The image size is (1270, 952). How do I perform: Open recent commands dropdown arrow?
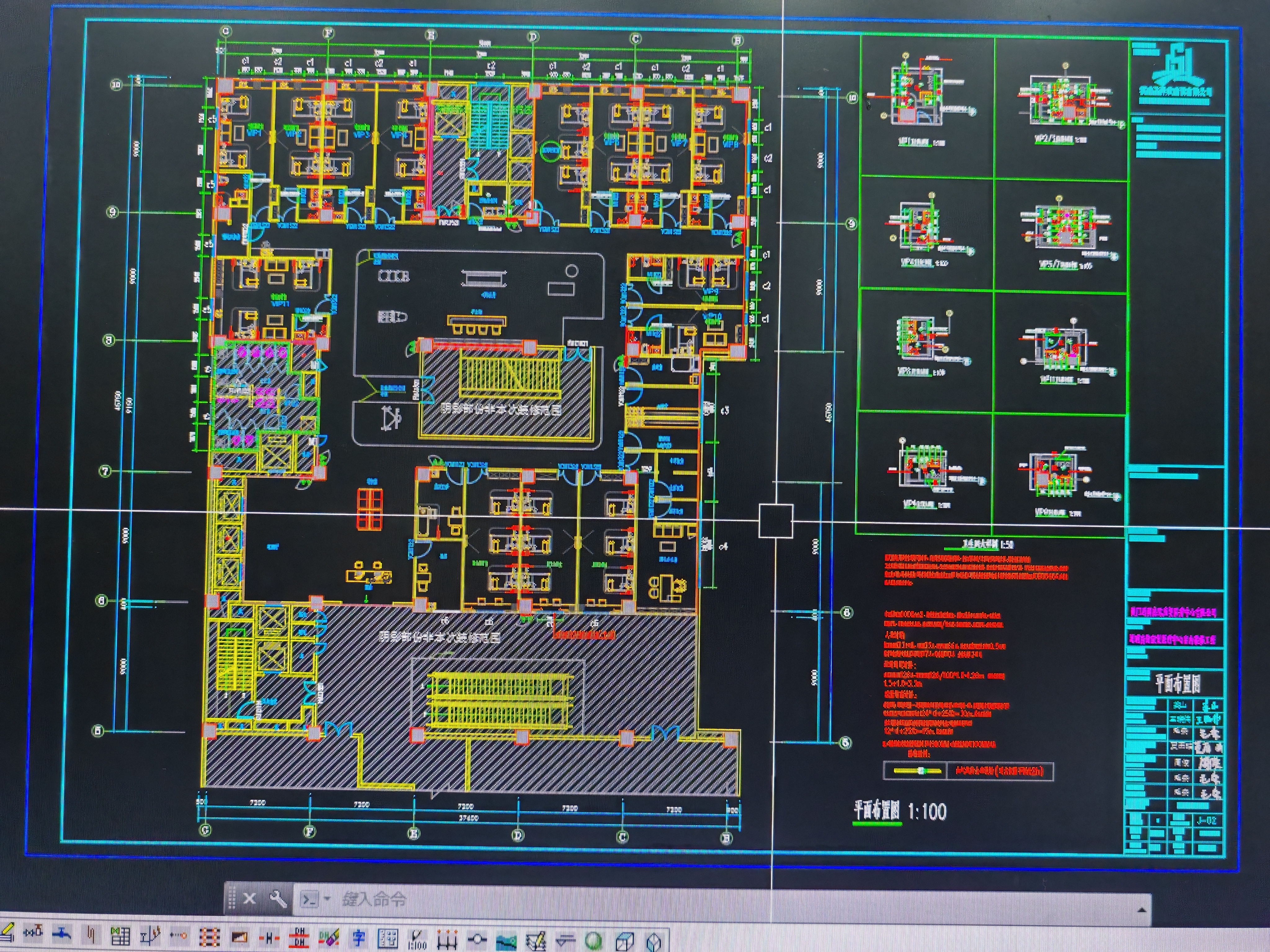pos(327,899)
